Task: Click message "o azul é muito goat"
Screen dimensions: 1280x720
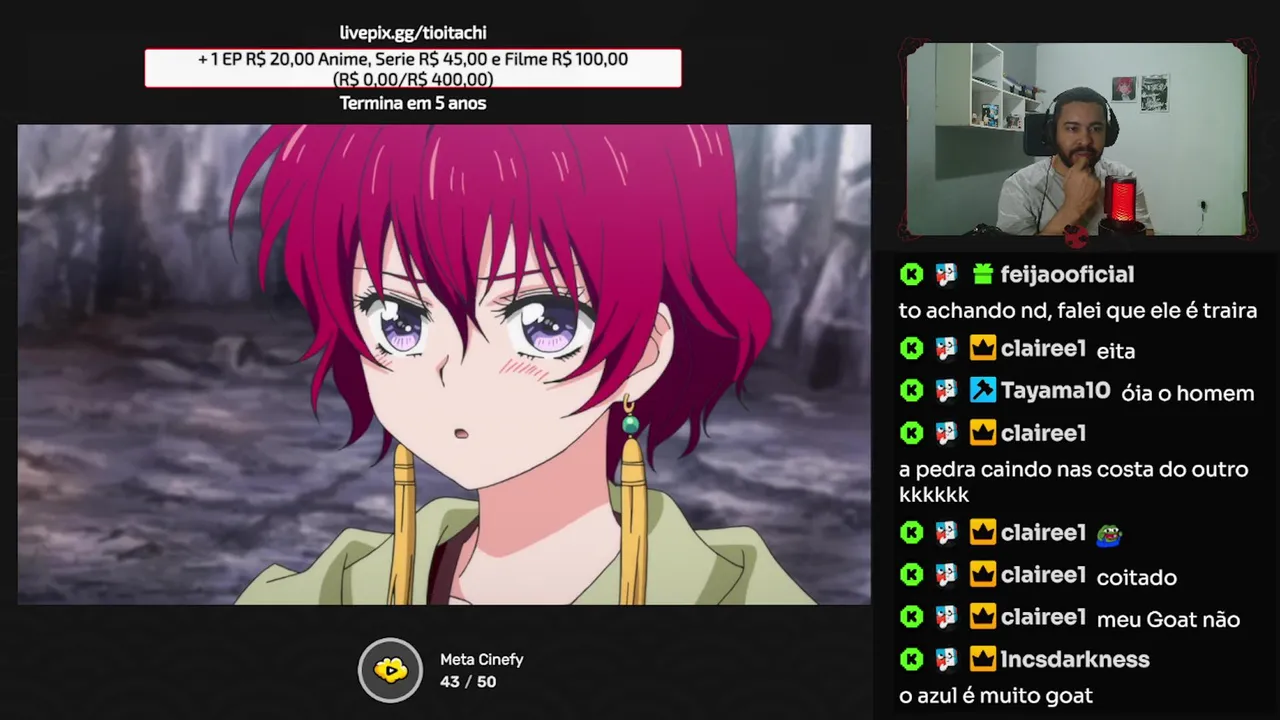Action: click(x=996, y=696)
